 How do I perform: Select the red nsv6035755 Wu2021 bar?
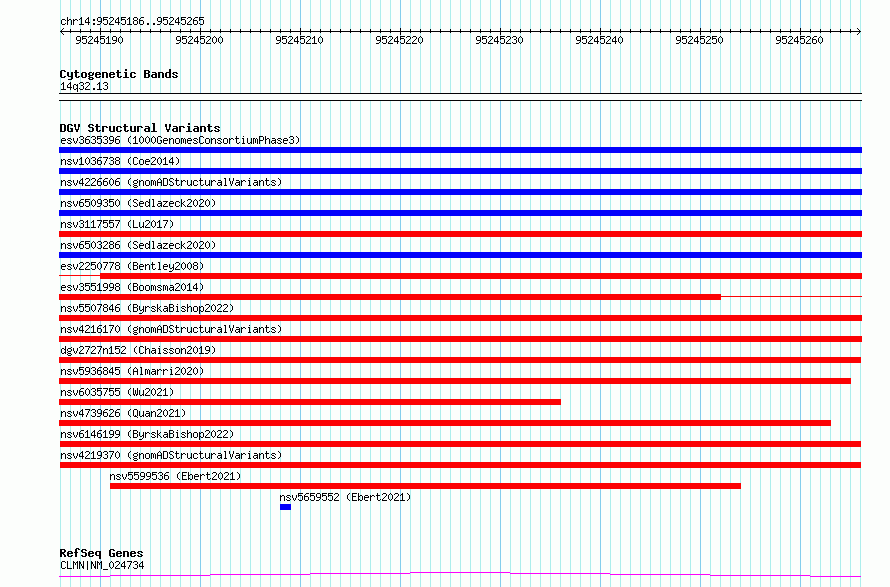pos(310,402)
